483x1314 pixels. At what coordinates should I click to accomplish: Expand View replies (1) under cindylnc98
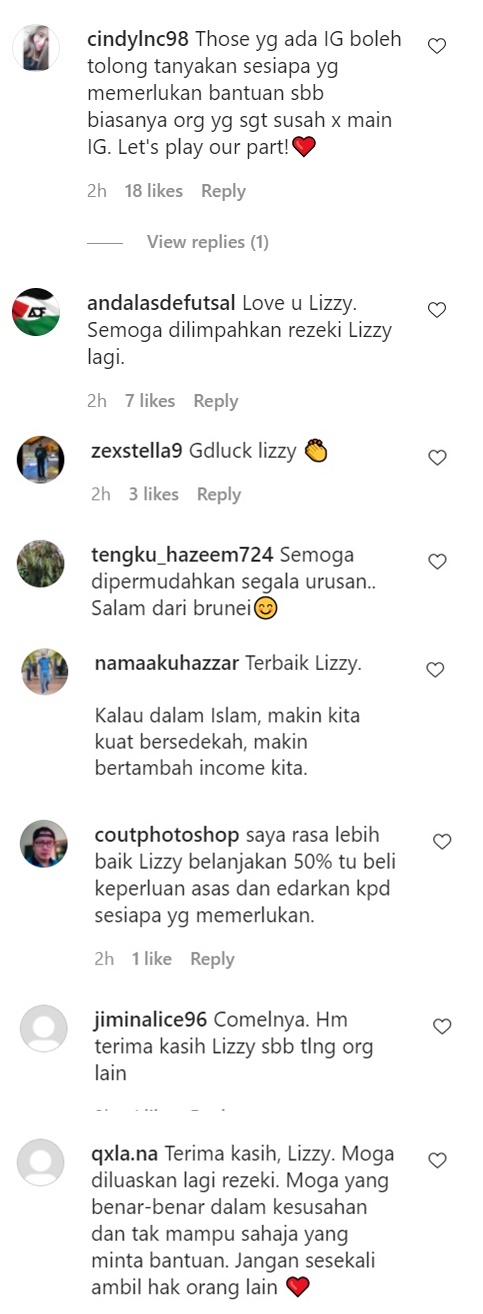(208, 242)
